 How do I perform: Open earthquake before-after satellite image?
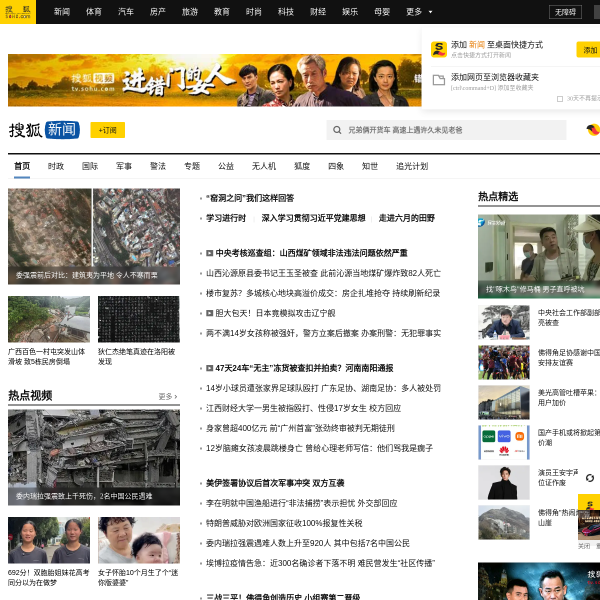pos(94,236)
